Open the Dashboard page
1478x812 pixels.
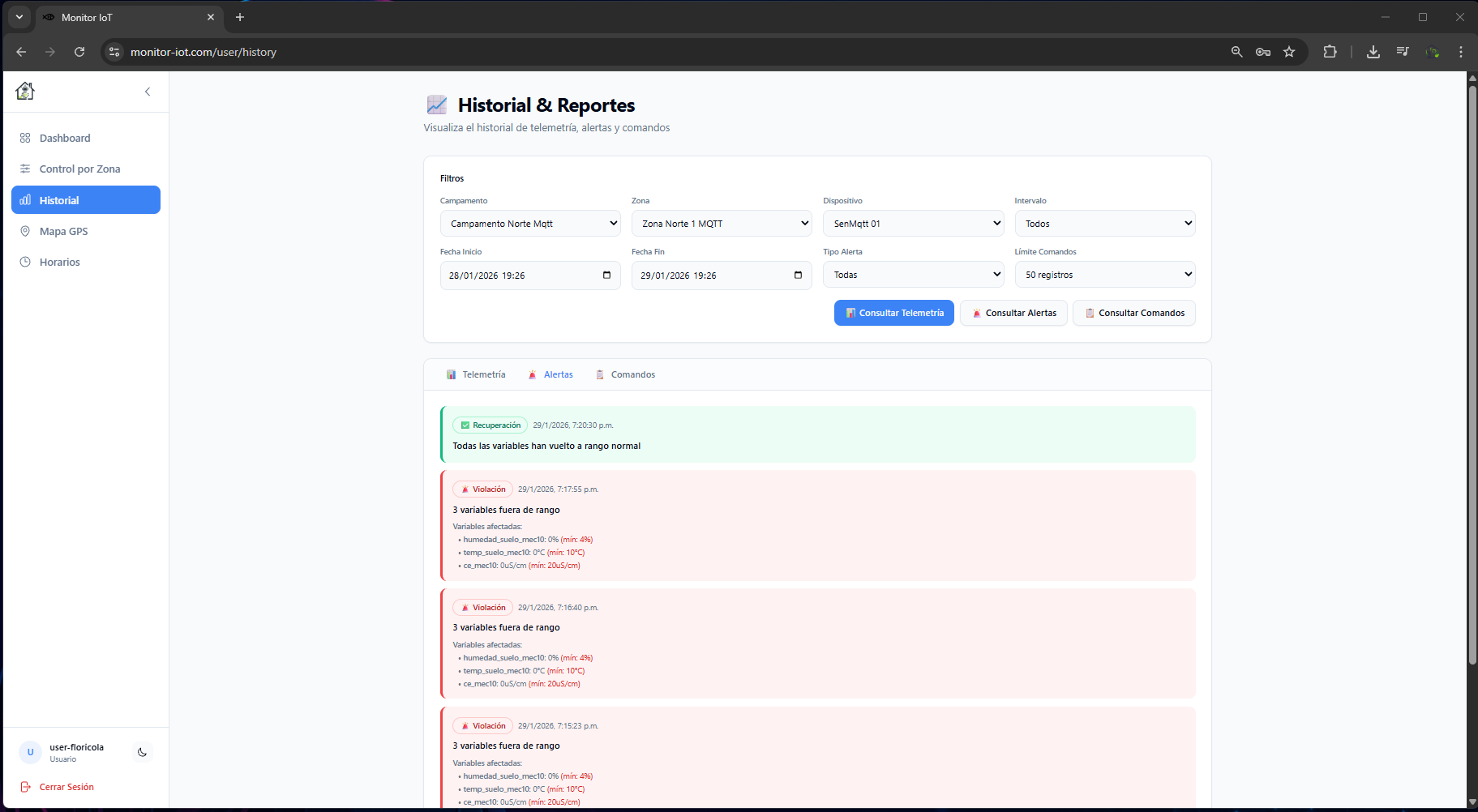pos(65,138)
